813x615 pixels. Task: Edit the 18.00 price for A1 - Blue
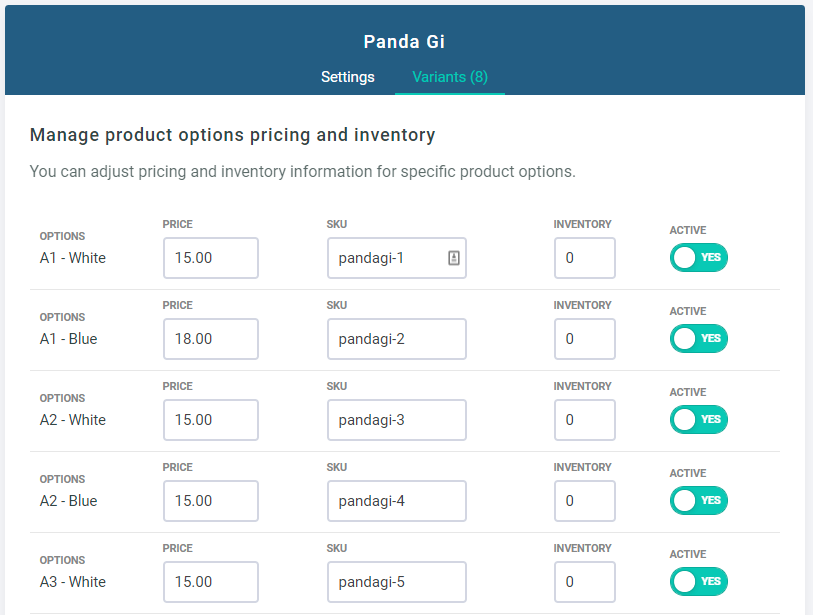coord(211,339)
